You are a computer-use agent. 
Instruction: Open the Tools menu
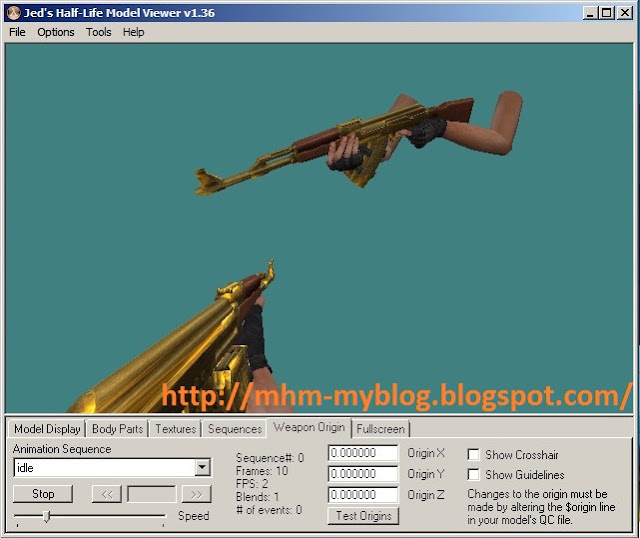tap(98, 32)
